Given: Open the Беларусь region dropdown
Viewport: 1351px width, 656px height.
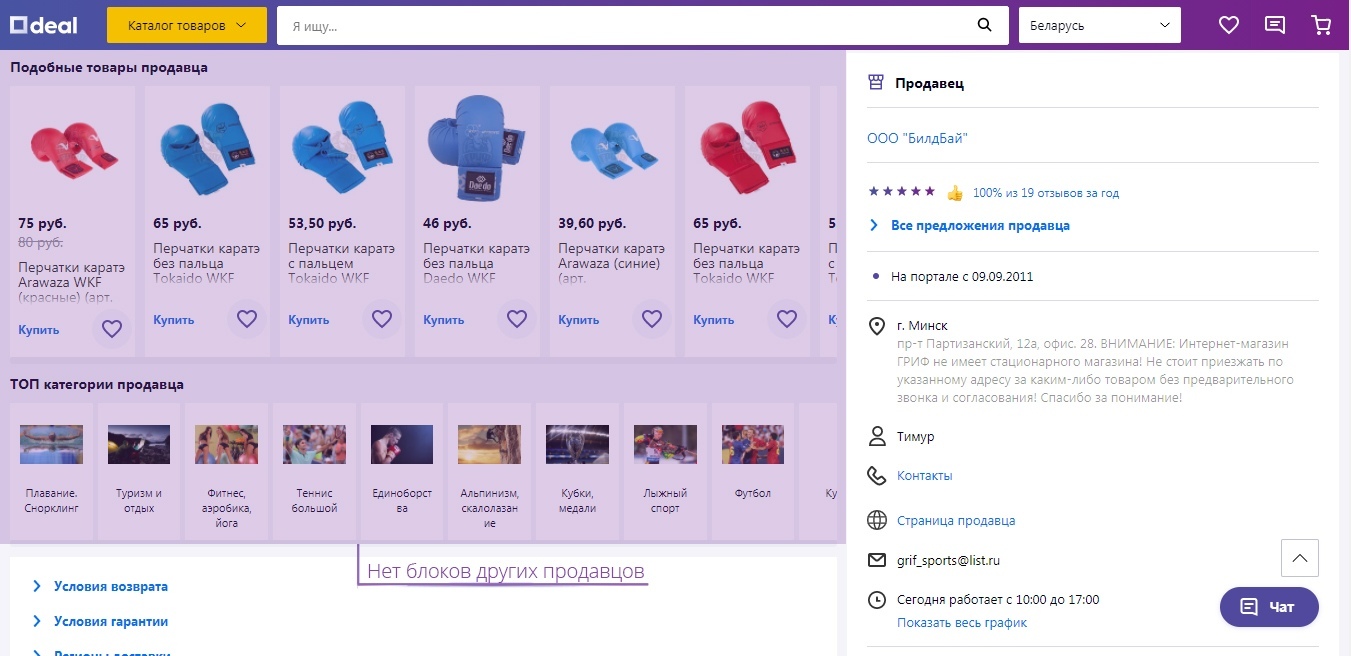Looking at the screenshot, I should point(1100,25).
